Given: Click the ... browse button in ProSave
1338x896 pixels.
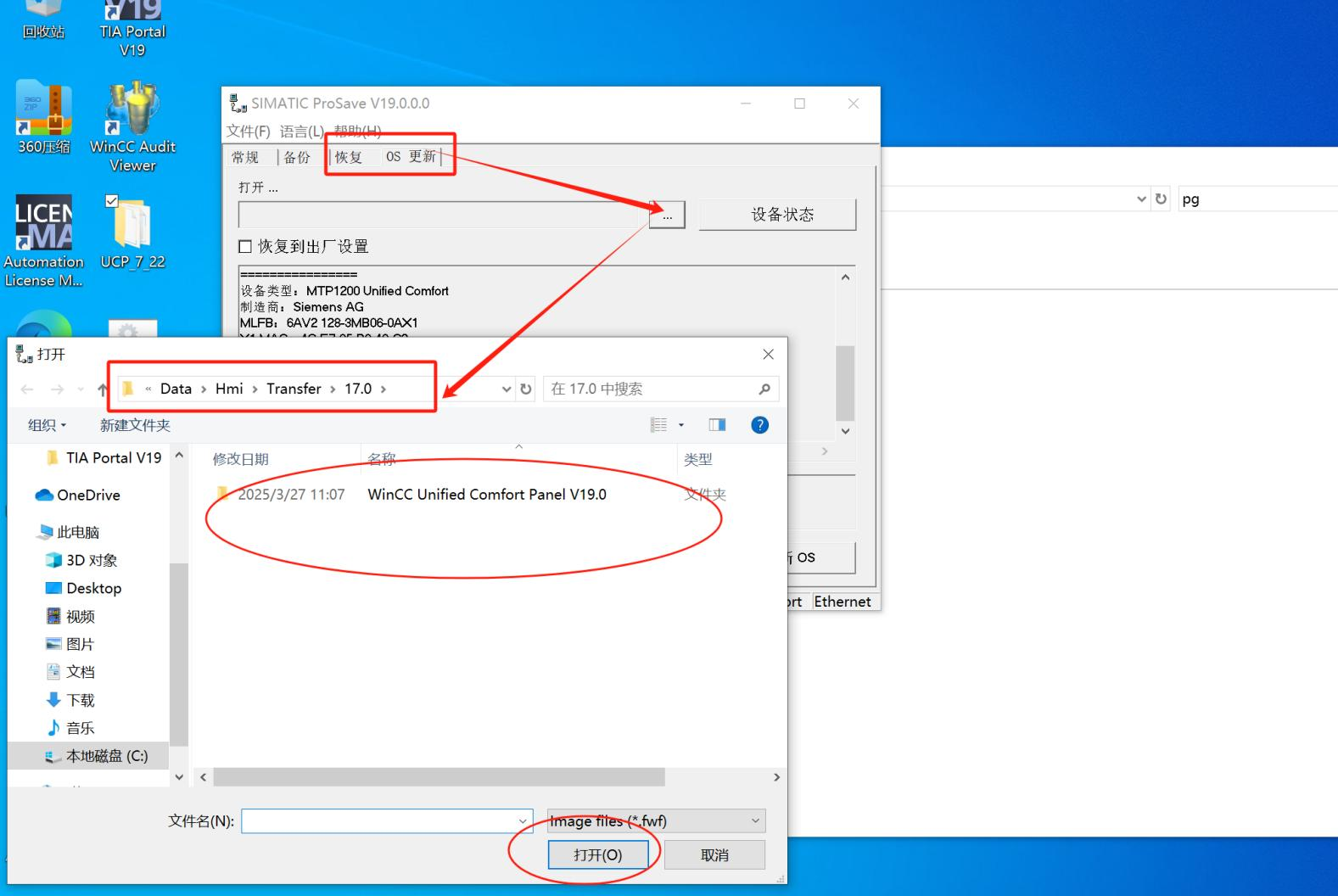Looking at the screenshot, I should click(667, 216).
